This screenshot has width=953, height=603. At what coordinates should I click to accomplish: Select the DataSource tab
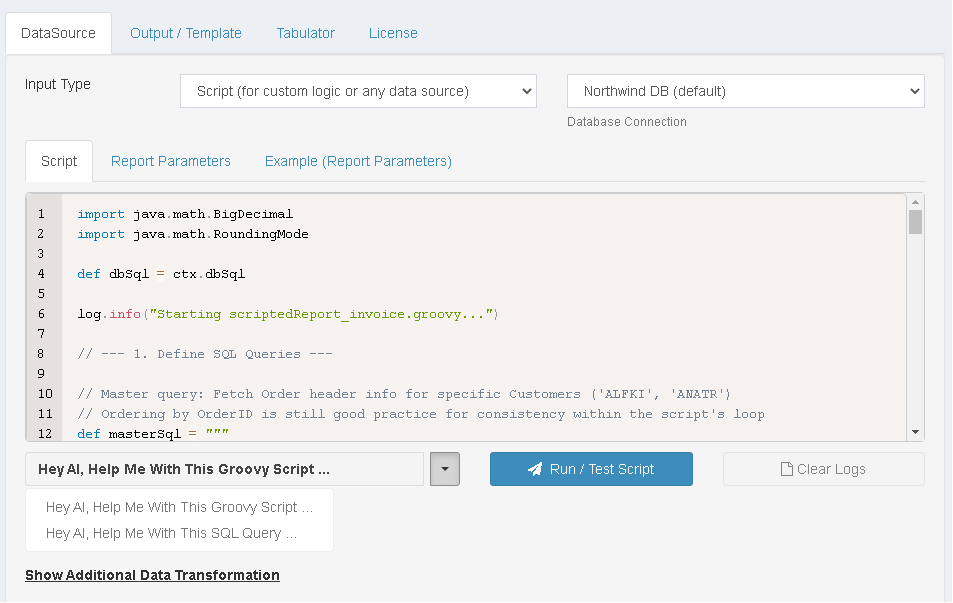click(x=59, y=33)
